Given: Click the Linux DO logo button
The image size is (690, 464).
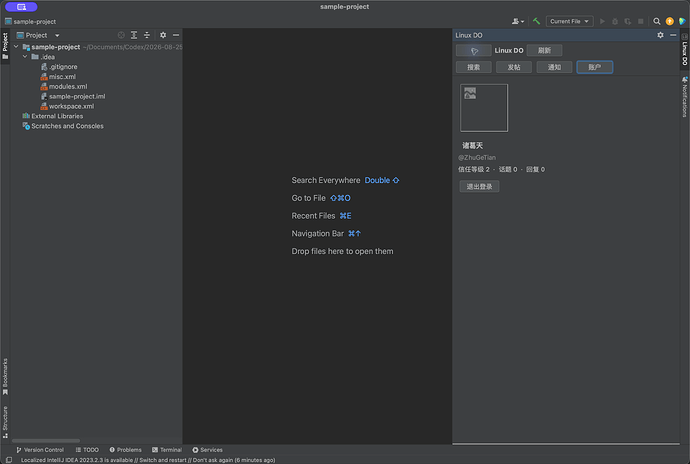Looking at the screenshot, I should click(x=474, y=51).
